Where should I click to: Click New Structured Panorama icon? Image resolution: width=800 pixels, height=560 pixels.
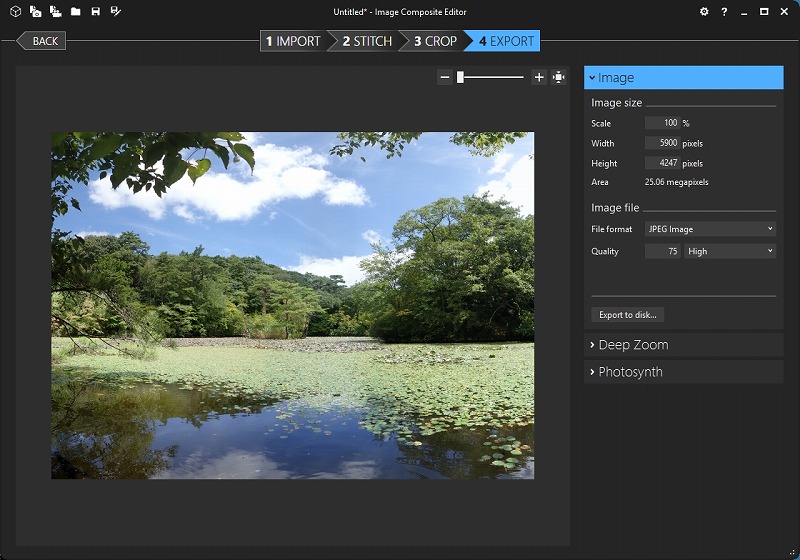click(x=56, y=11)
